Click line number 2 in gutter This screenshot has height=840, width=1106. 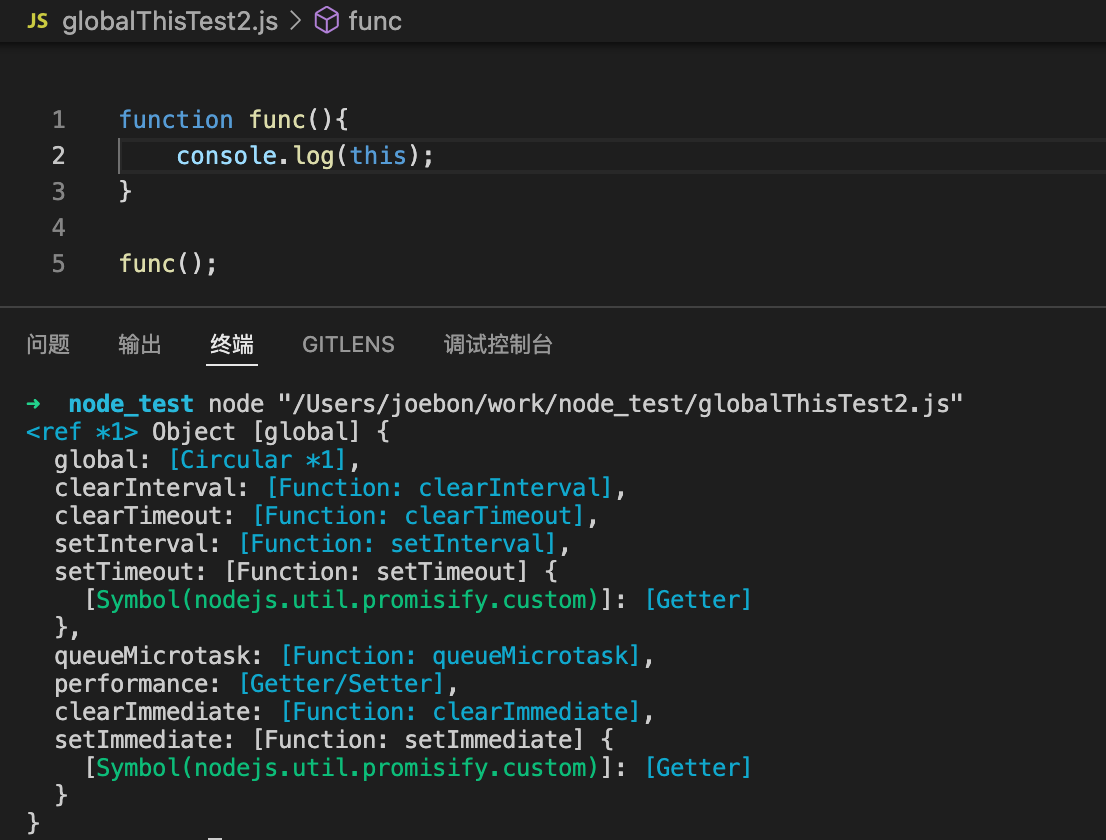tap(59, 155)
